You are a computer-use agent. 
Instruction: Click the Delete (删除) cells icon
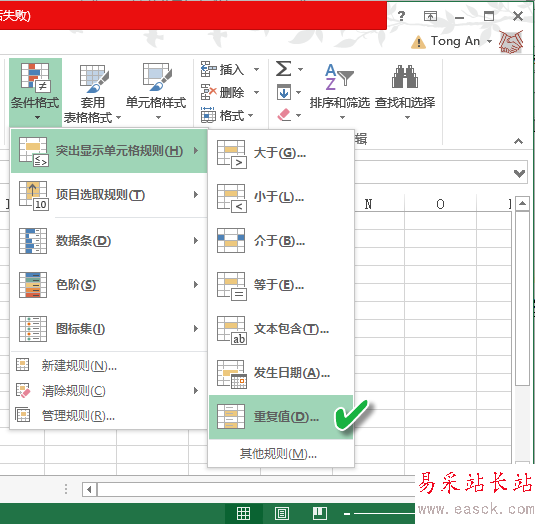(208, 92)
